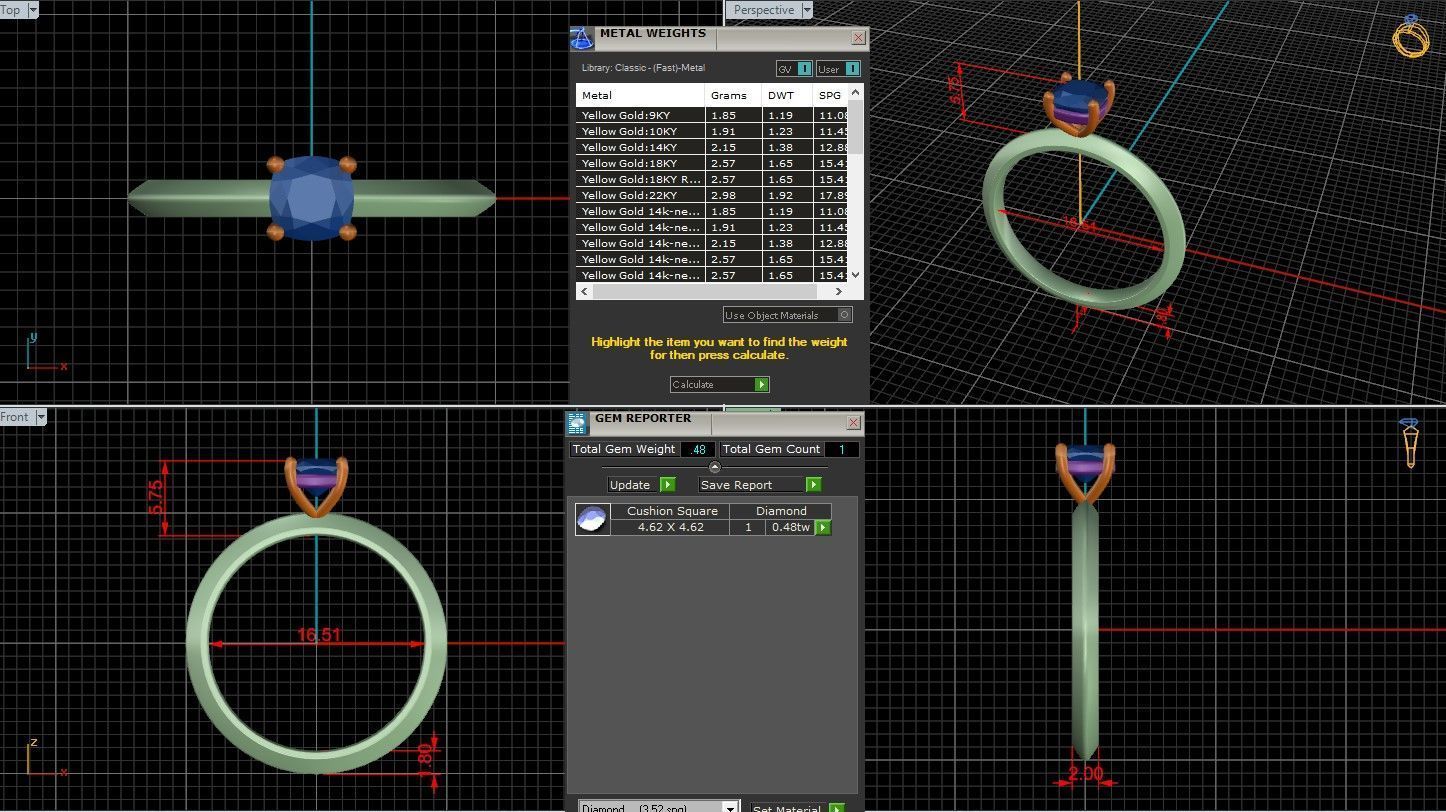Click the DWT column header
Image resolution: width=1446 pixels, height=812 pixels.
pyautogui.click(x=787, y=95)
